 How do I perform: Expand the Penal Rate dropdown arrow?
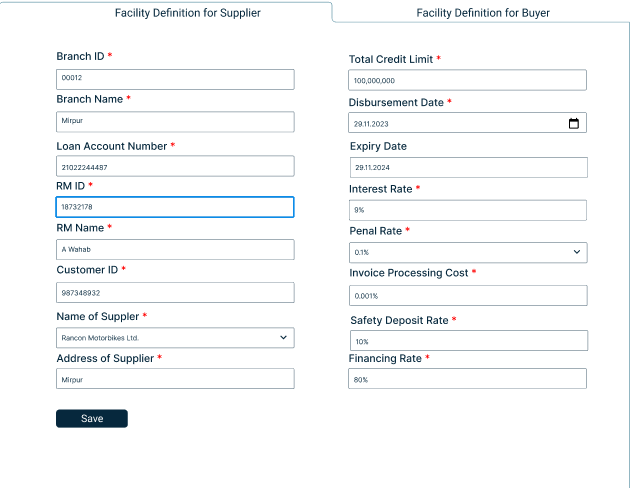pos(577,252)
